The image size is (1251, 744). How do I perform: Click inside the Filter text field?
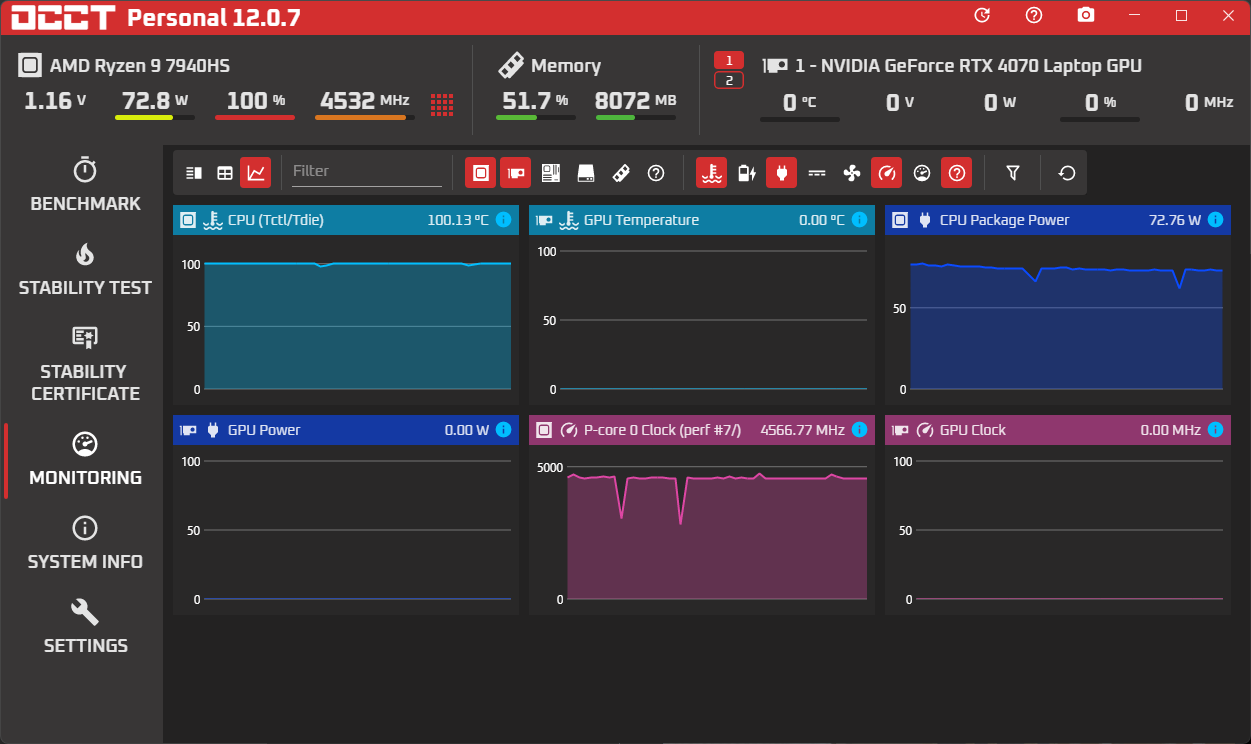[367, 171]
